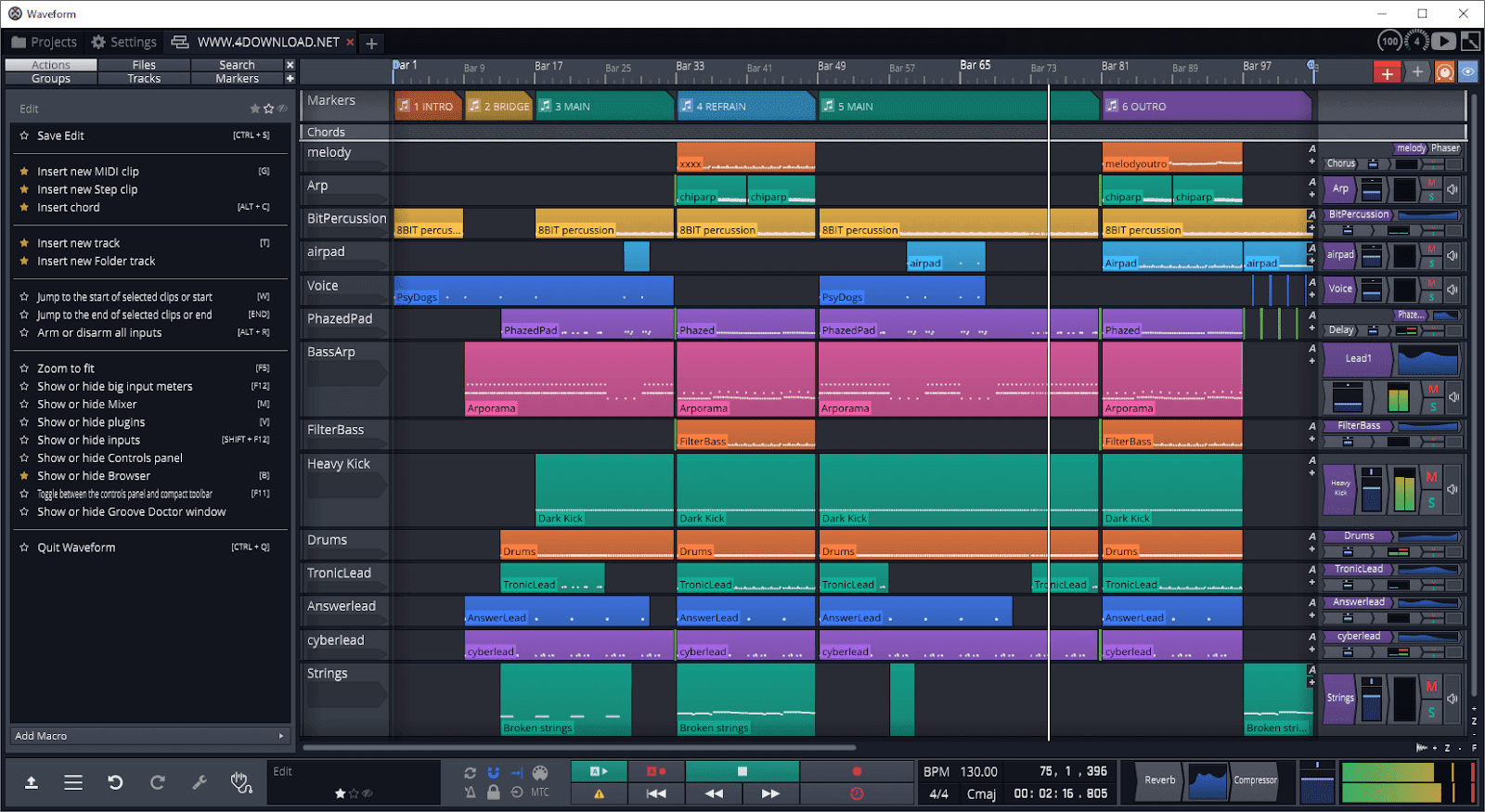Screen dimensions: 1485x812
Task: Mute the Voice track with its M button
Action: tap(1432, 283)
